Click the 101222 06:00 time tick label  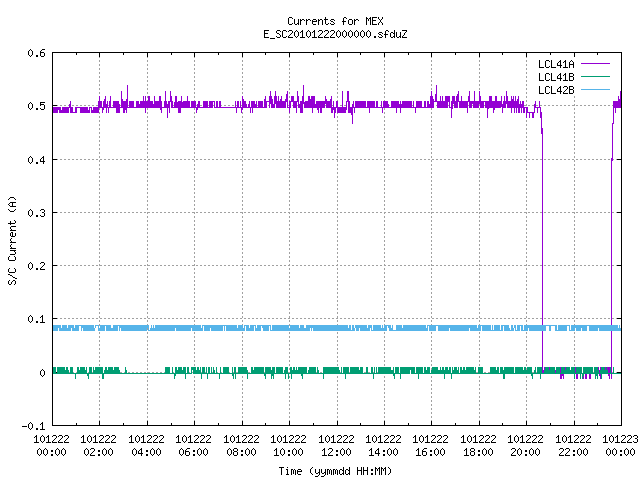(x=193, y=446)
